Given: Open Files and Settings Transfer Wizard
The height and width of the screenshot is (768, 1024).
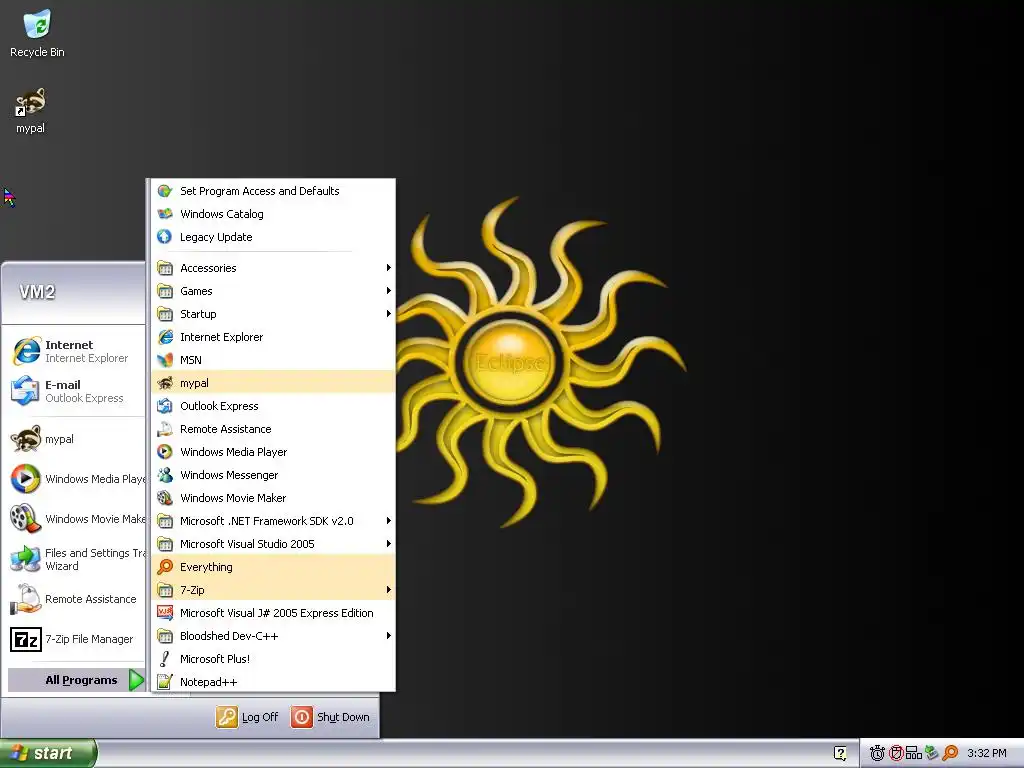Looking at the screenshot, I should point(76,559).
